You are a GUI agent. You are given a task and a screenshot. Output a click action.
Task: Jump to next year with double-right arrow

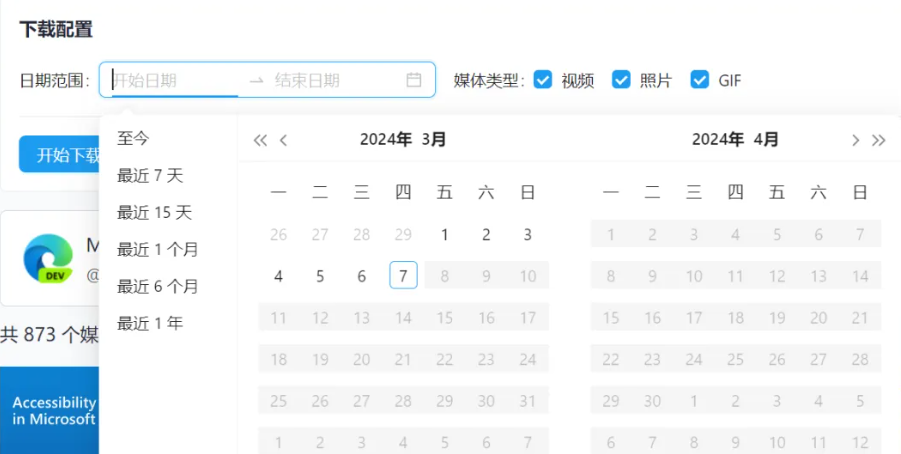coord(879,140)
